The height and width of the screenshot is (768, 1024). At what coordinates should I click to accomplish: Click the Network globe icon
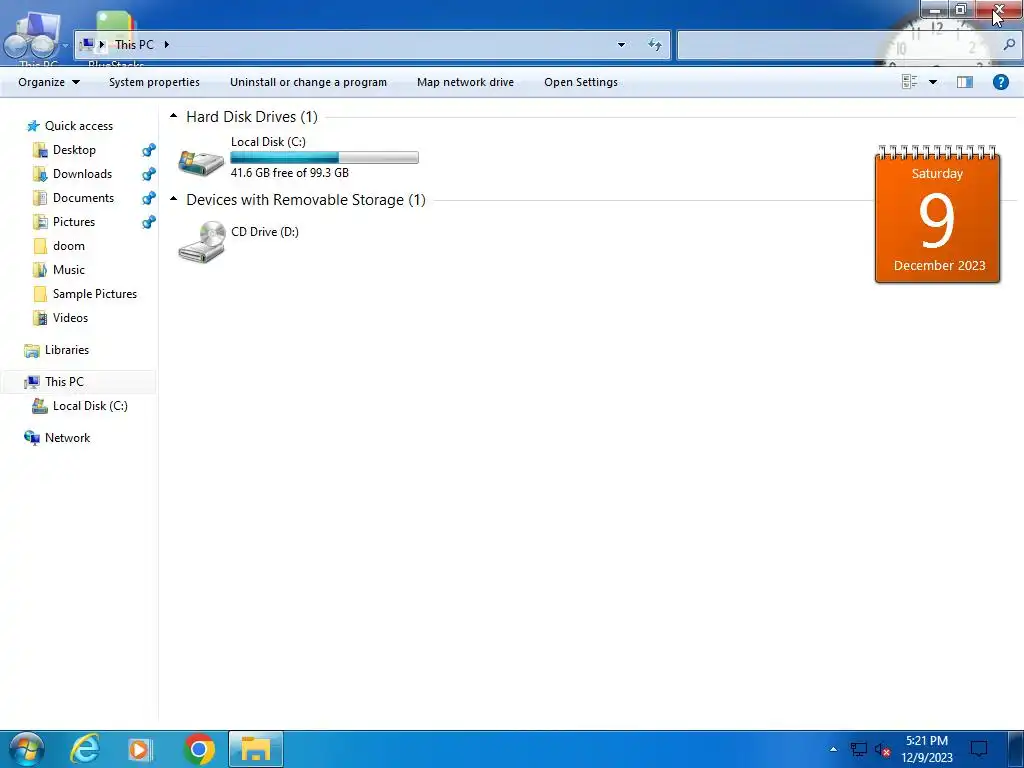[31, 438]
